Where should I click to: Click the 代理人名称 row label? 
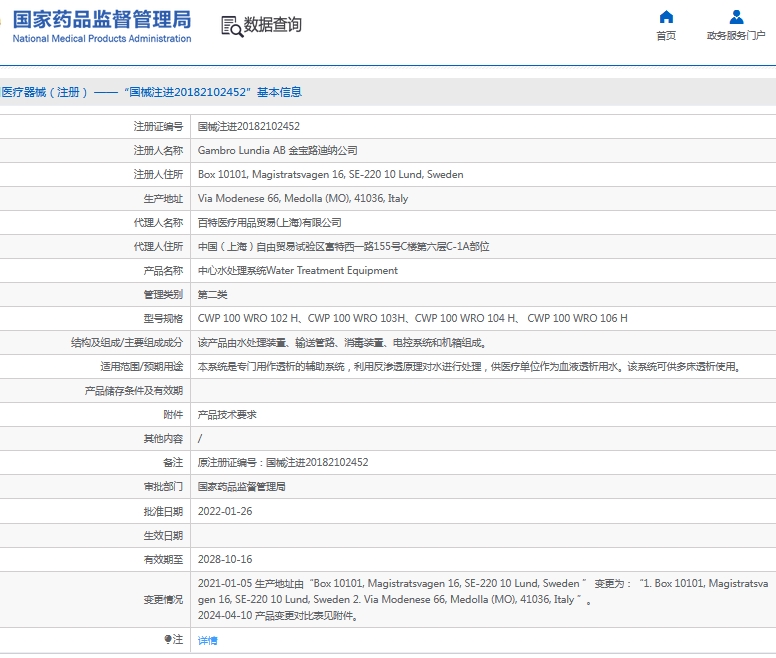point(158,223)
